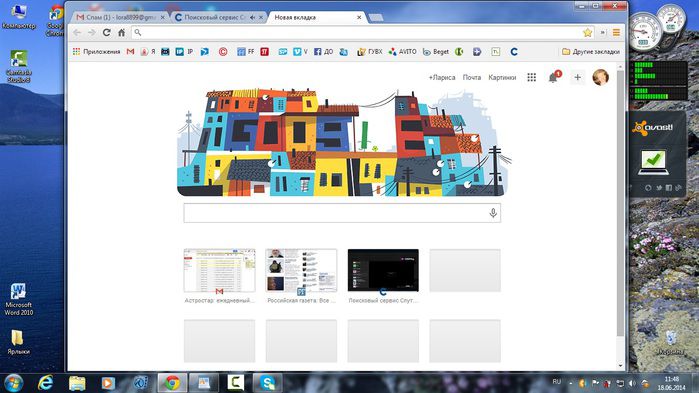Open Windows Explorer from taskbar
699x393 pixels.
[x=77, y=383]
